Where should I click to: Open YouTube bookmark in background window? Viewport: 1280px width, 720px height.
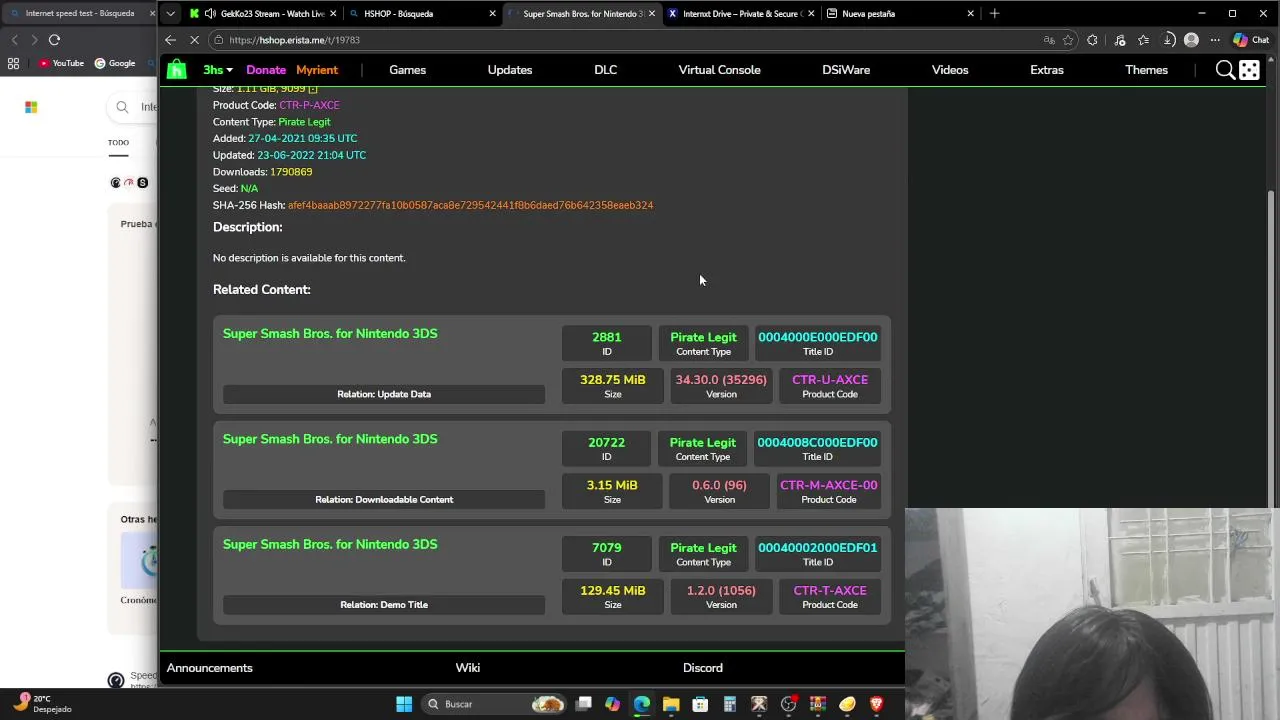[x=62, y=63]
